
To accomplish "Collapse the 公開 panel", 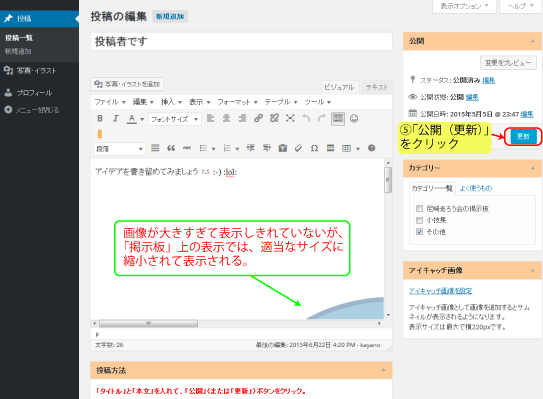I will pyautogui.click(x=533, y=41).
